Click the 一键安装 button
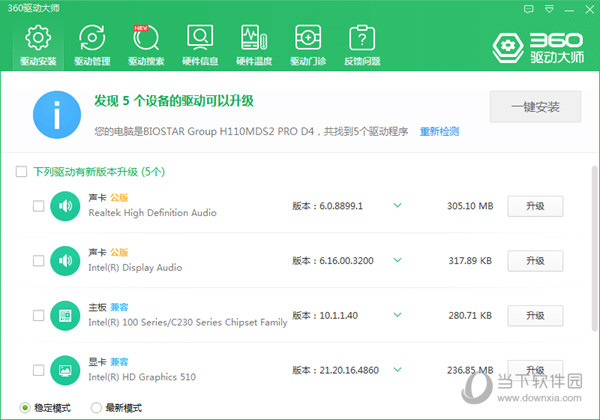This screenshot has width=600, height=420. coord(534,107)
